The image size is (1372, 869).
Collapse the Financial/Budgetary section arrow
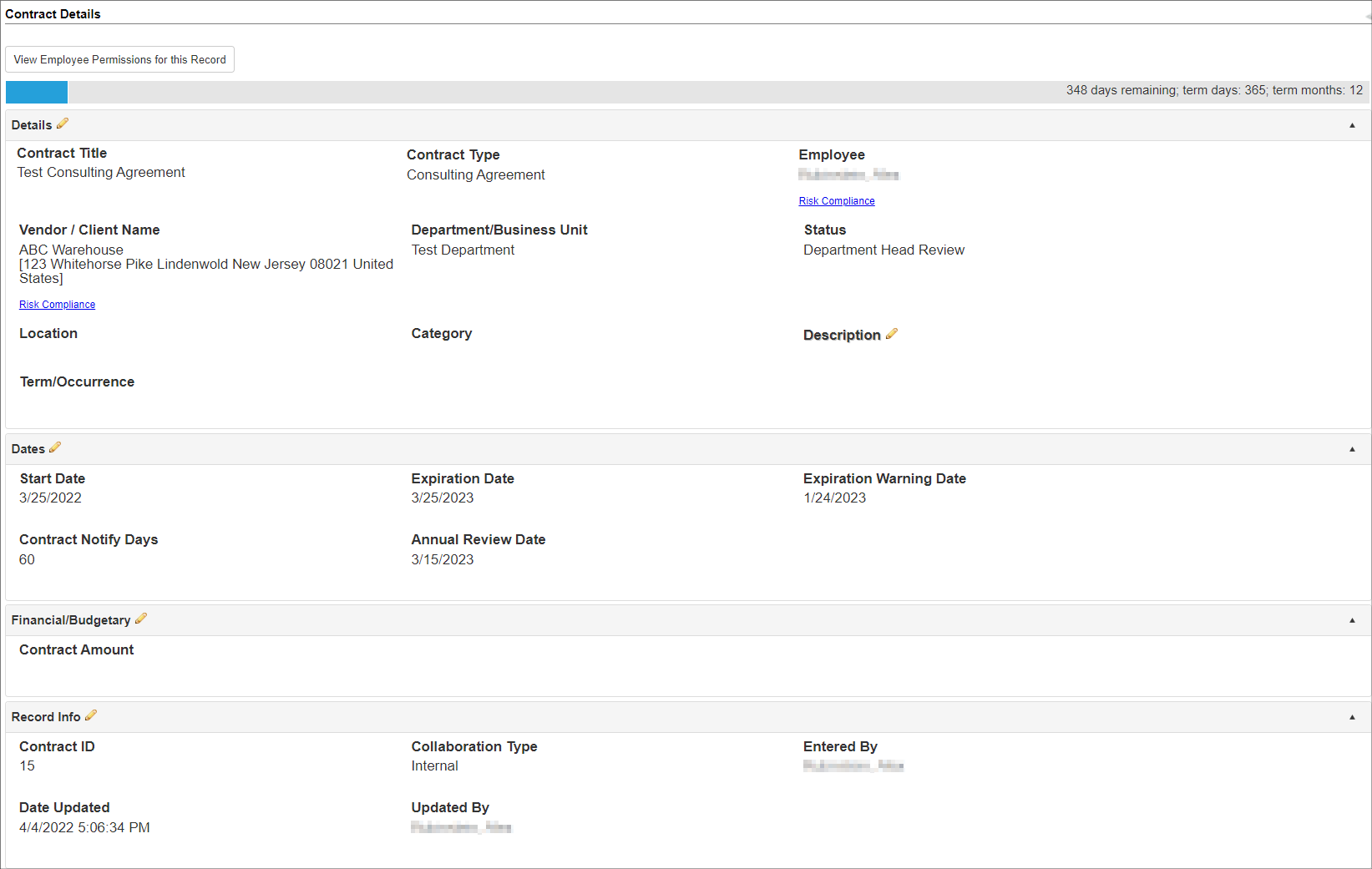pyautogui.click(x=1352, y=620)
